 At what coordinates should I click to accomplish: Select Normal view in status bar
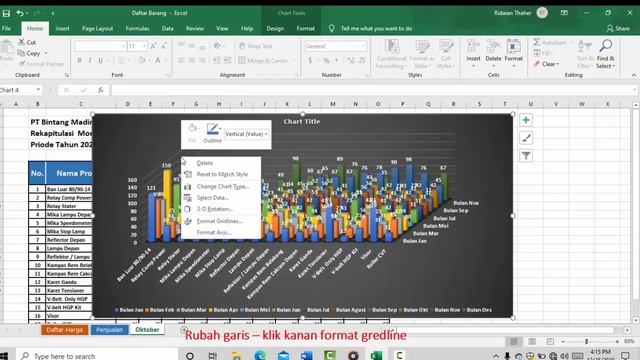(x=514, y=341)
